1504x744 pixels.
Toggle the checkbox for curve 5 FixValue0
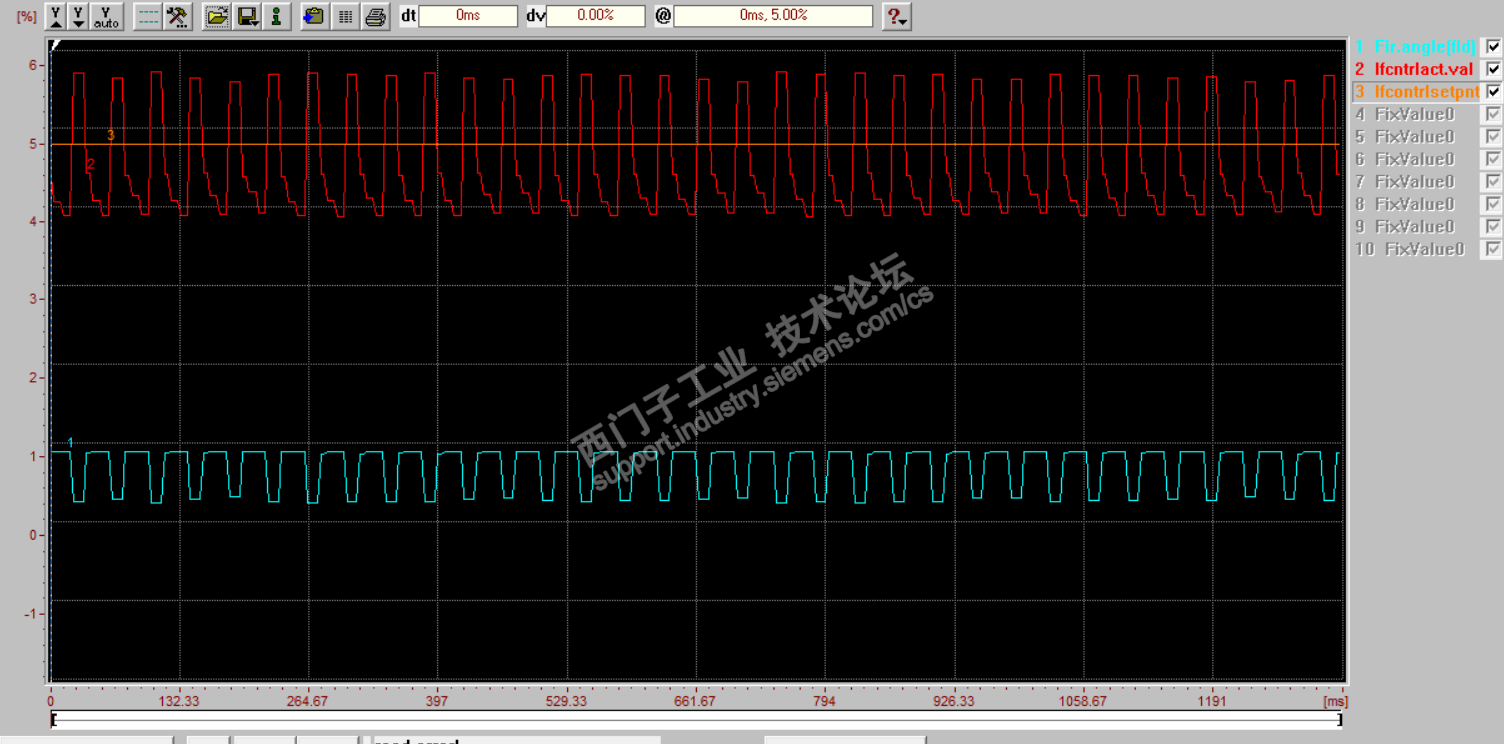tap(1493, 136)
